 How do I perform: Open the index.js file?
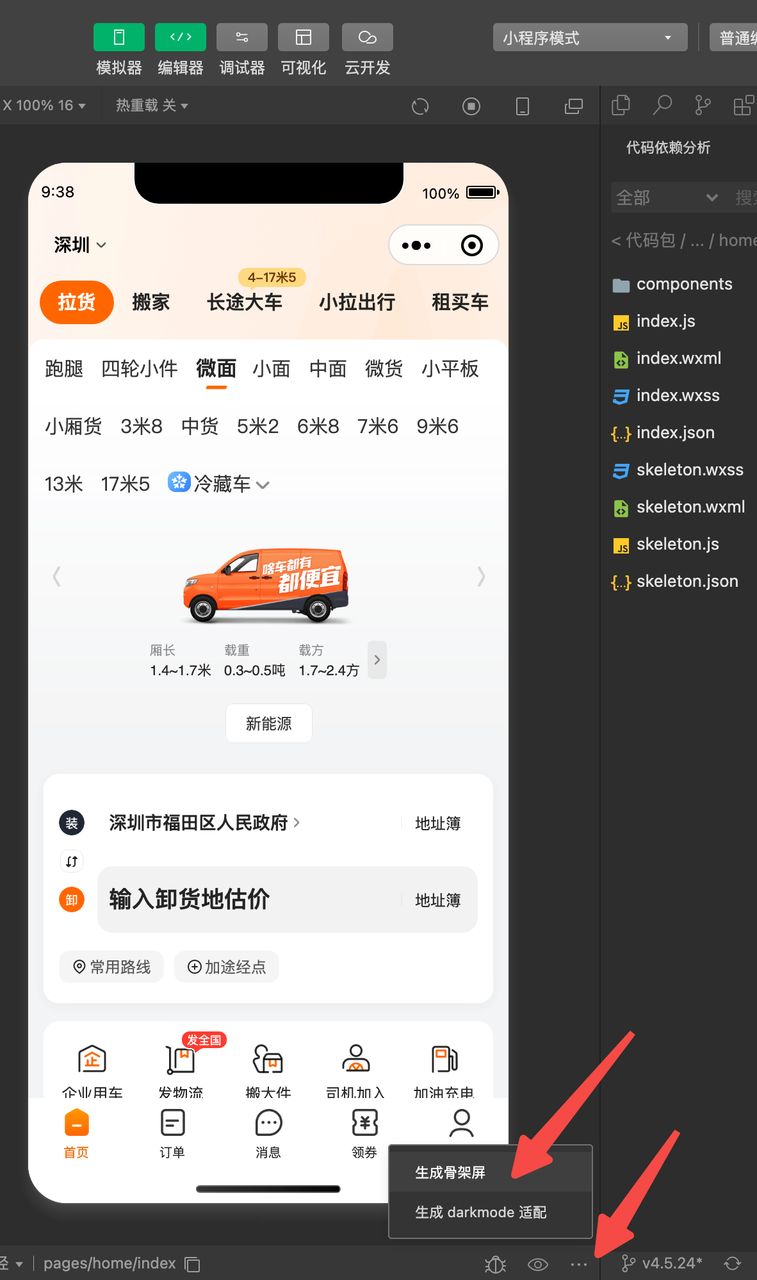coord(653,321)
